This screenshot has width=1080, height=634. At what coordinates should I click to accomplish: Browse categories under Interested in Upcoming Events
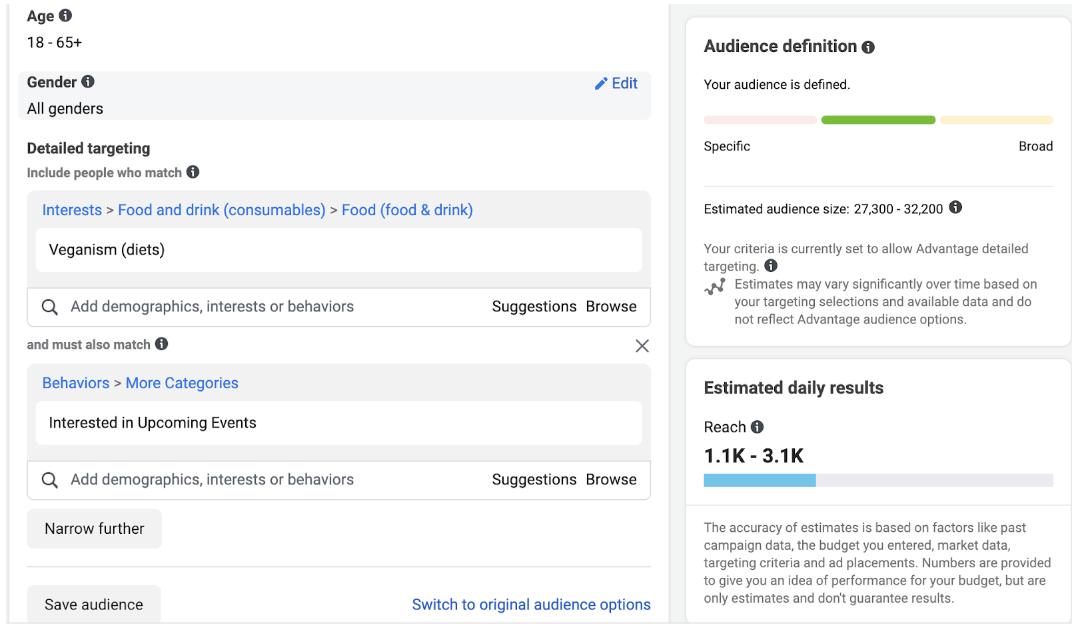coord(611,480)
